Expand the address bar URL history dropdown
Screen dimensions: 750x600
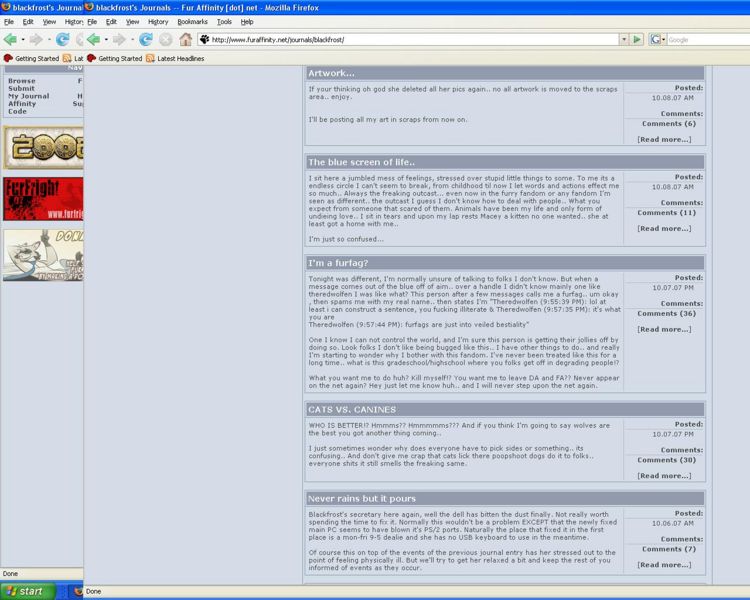pos(623,40)
